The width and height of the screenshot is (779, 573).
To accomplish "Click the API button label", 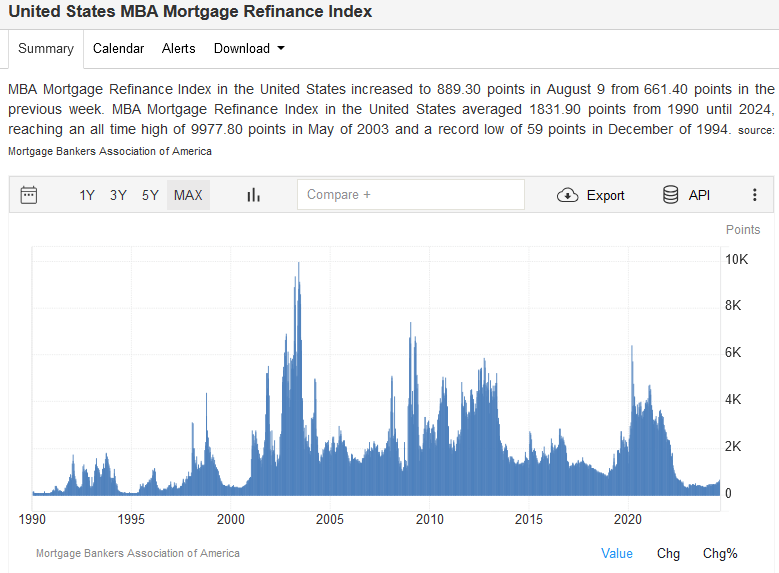I will [699, 195].
